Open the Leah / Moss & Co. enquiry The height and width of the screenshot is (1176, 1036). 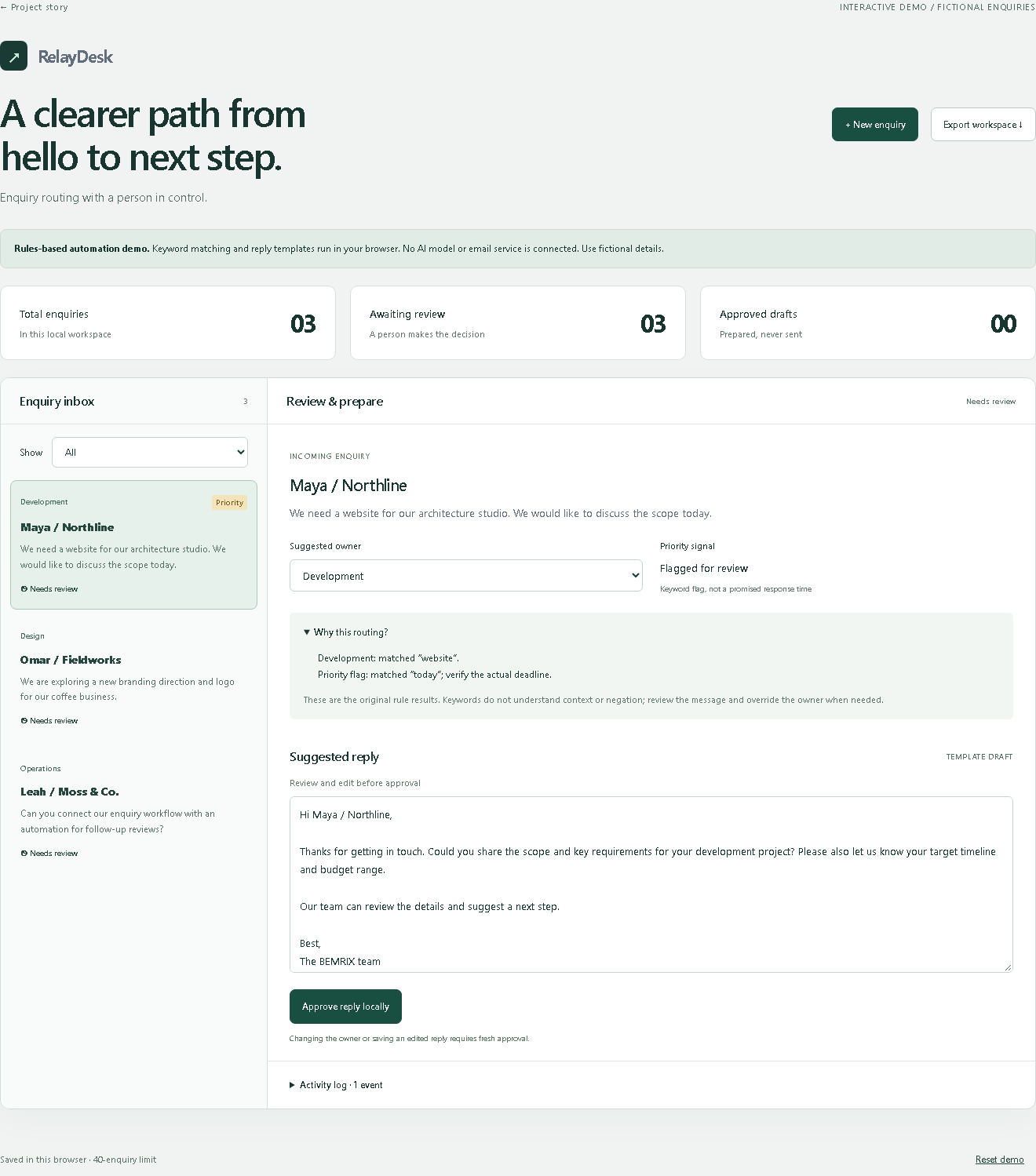pyautogui.click(x=133, y=810)
